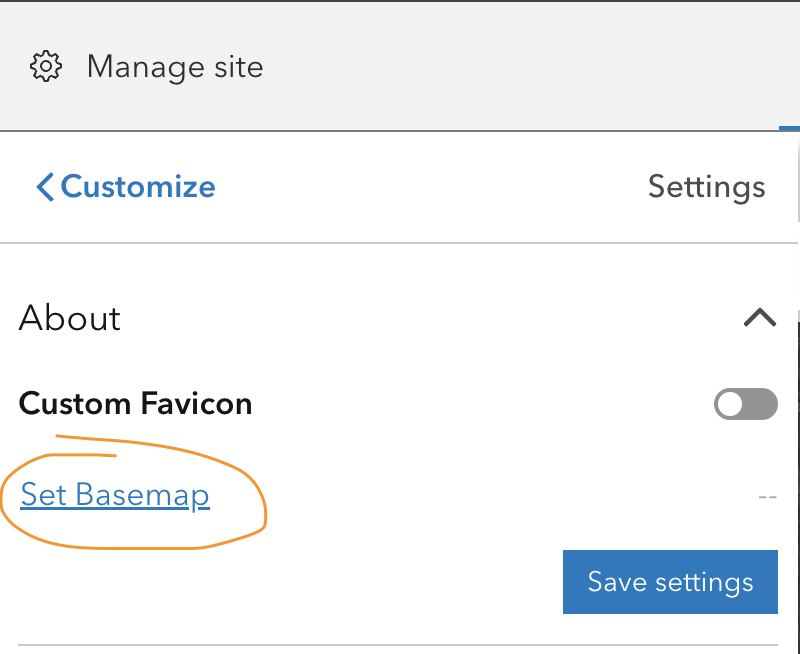Click the upward caret icon in About row
800x654 pixels.
click(x=760, y=317)
